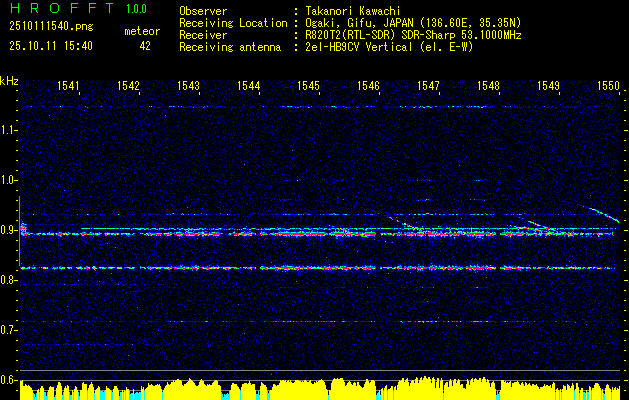629x400 pixels.
Task: Select the filename 2510111540.png
Action: point(51,27)
